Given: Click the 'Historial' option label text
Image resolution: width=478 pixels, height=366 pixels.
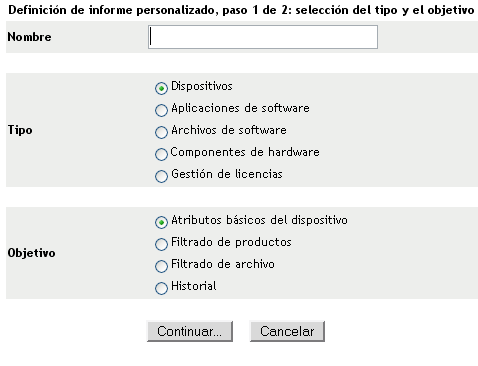Looking at the screenshot, I should pyautogui.click(x=194, y=286).
